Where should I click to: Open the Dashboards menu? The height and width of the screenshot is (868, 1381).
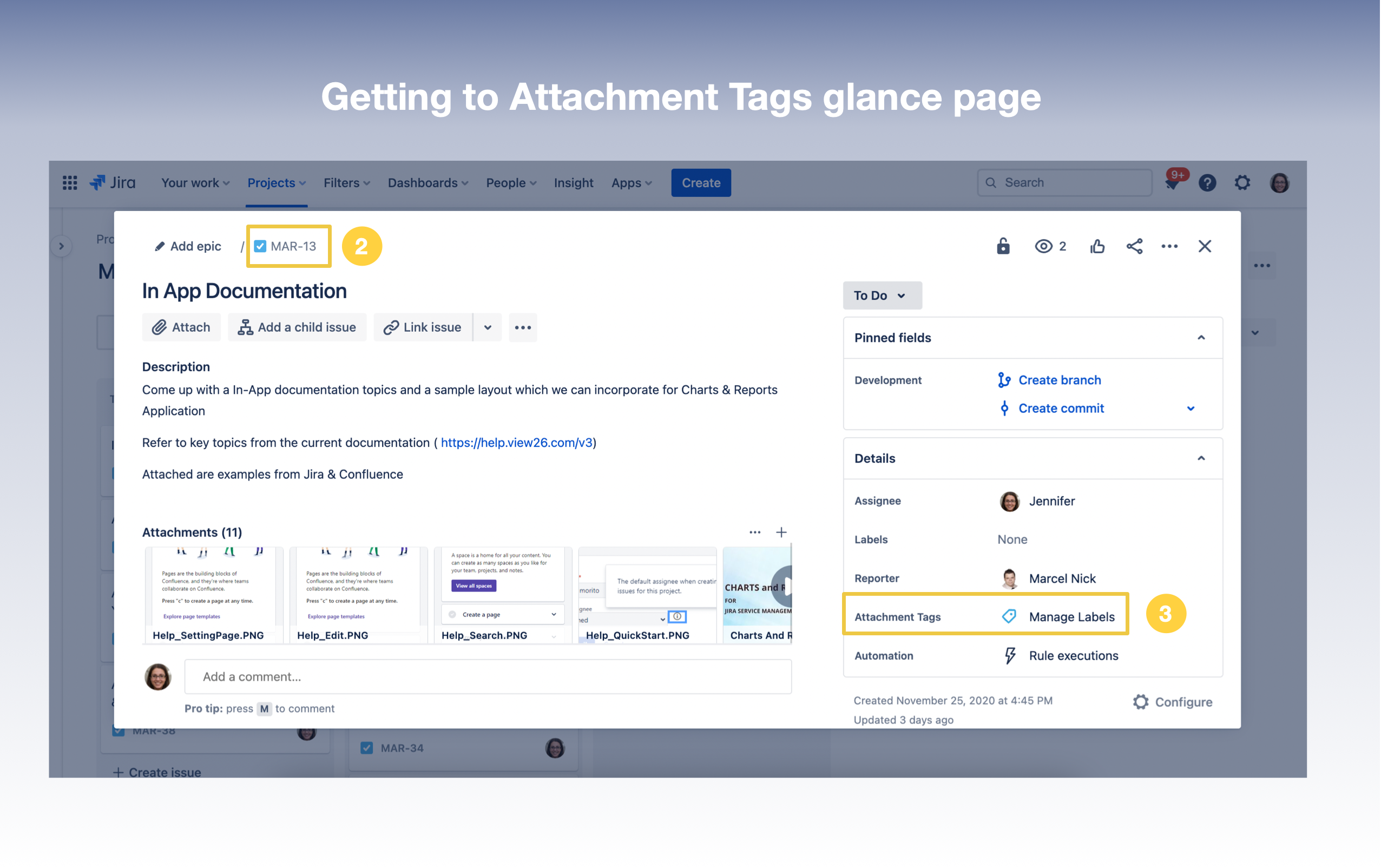point(428,182)
